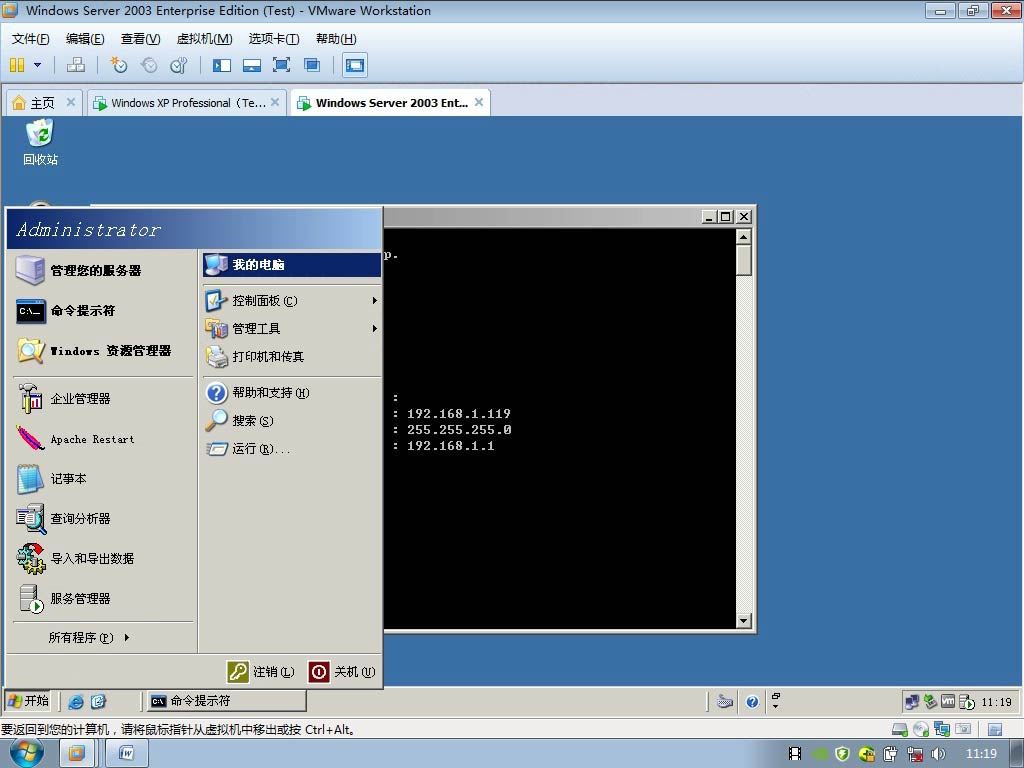Click the host volume speaker tray icon

938,754
